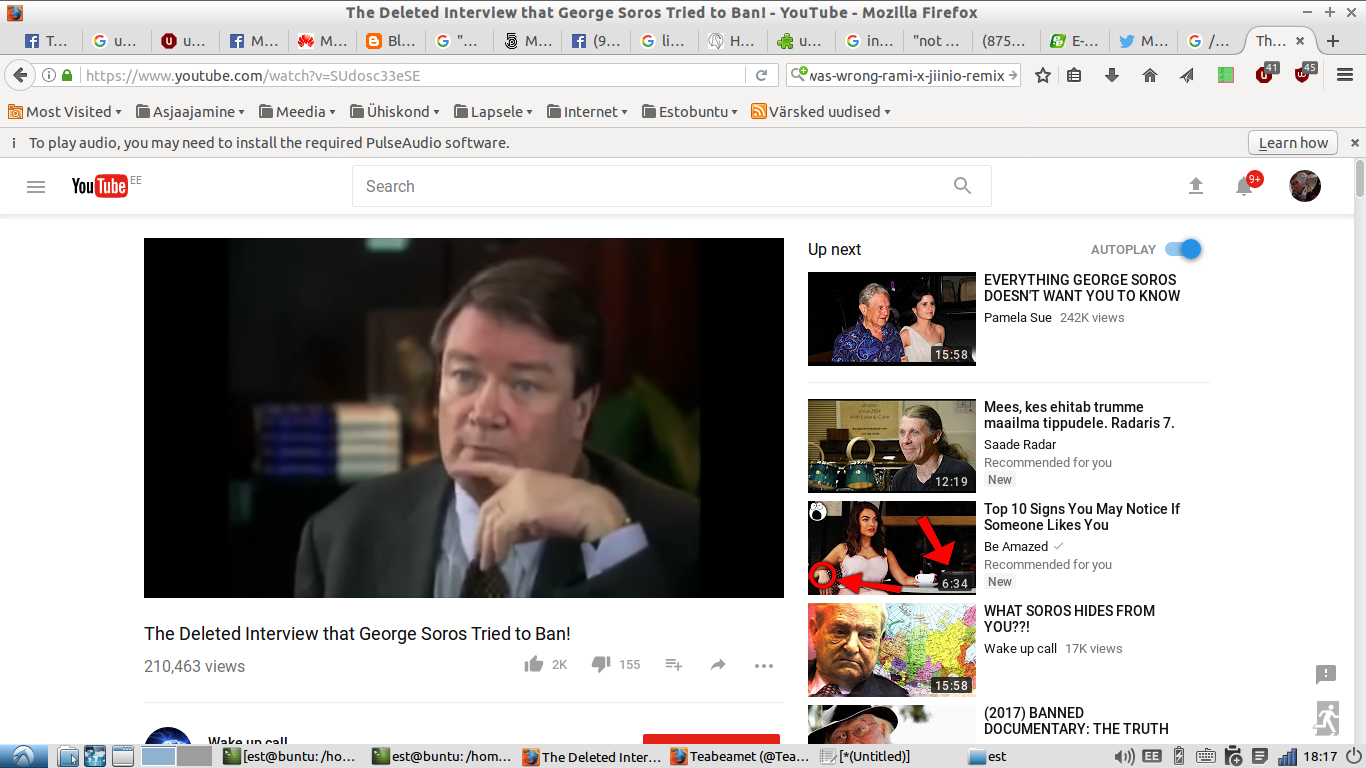The width and height of the screenshot is (1366, 768).
Task: Open the system start menu button
Action: tap(22, 756)
